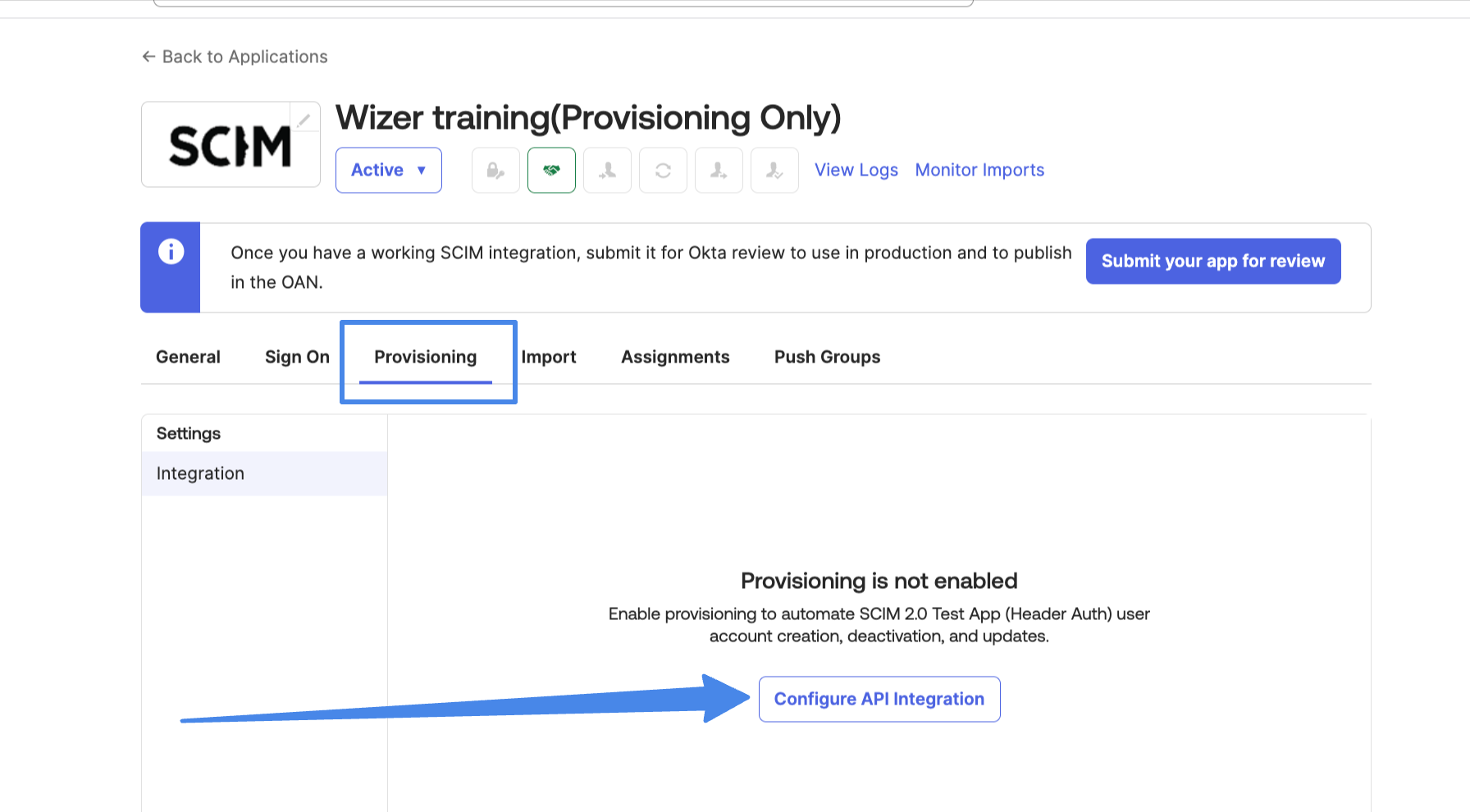
Task: Open View Logs link
Action: pyautogui.click(x=856, y=170)
